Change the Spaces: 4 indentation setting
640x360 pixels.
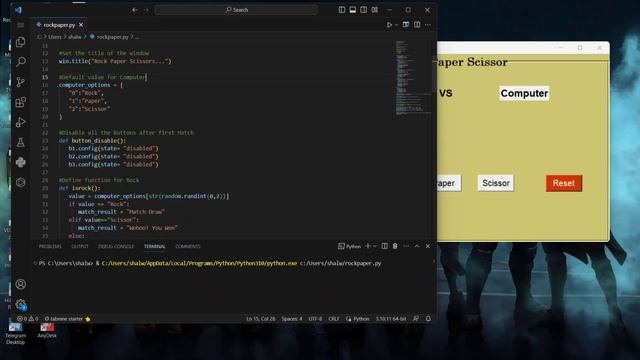tap(292, 319)
